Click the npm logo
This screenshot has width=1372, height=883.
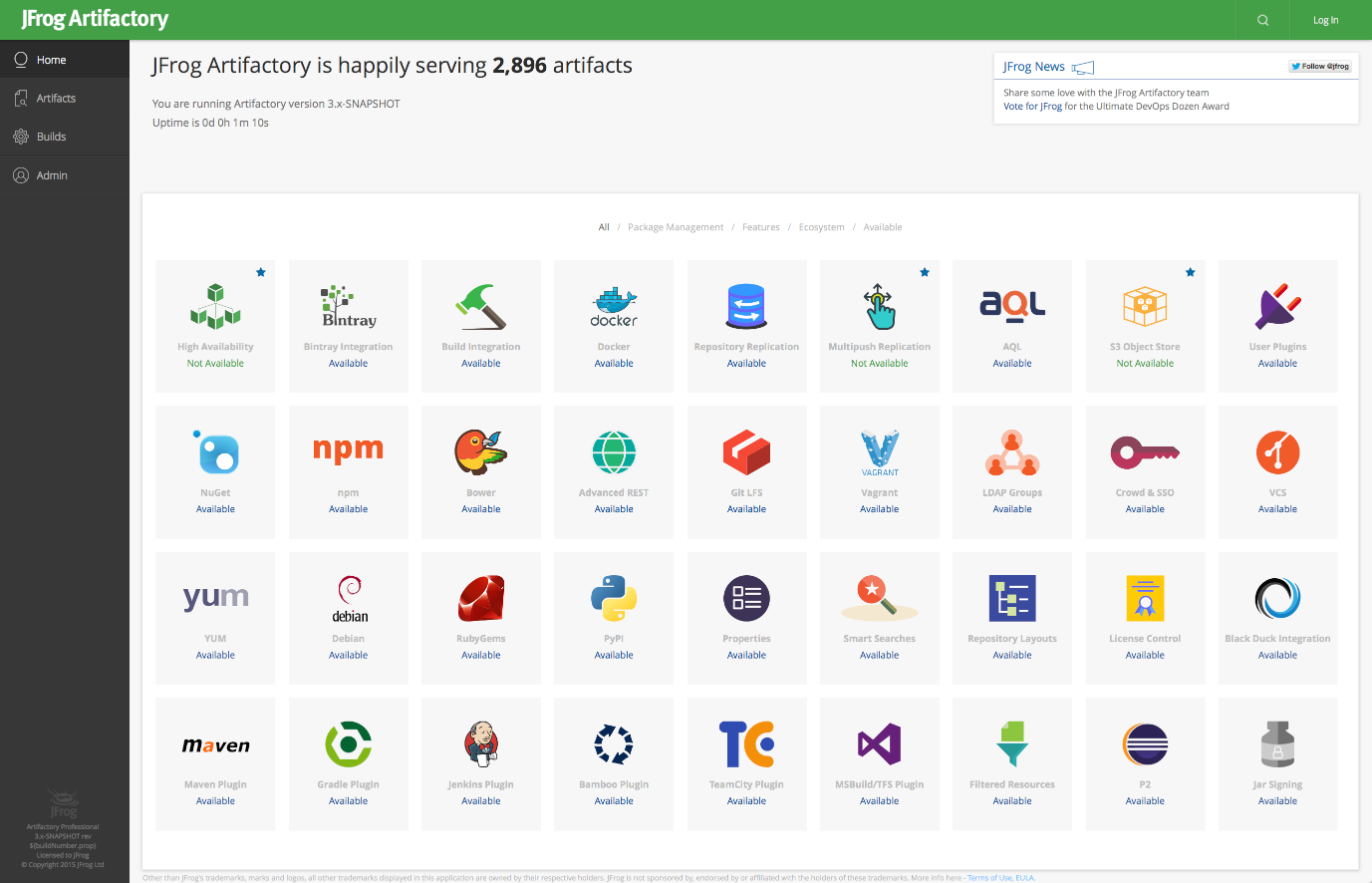tap(348, 449)
